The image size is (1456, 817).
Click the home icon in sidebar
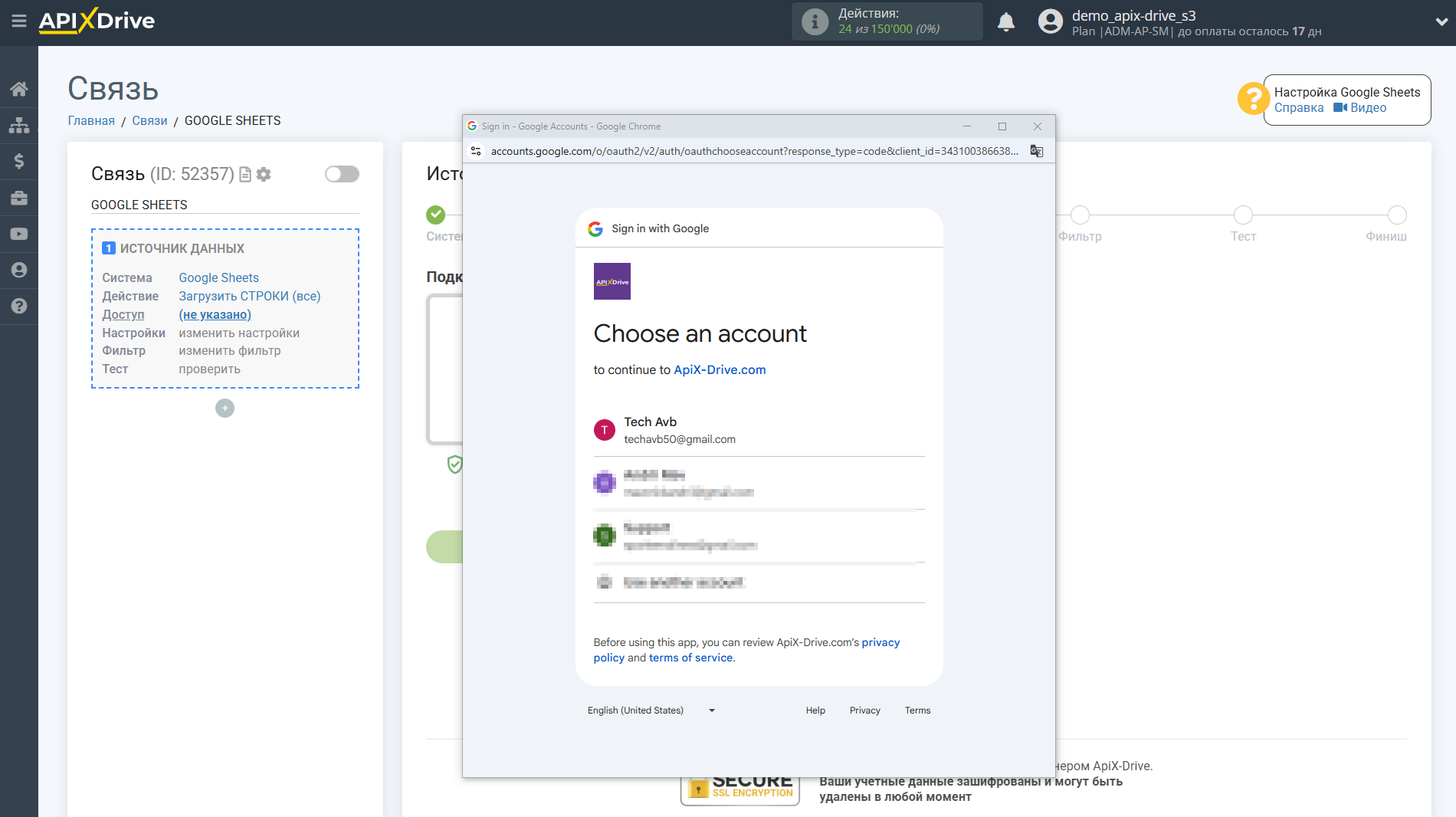19,89
